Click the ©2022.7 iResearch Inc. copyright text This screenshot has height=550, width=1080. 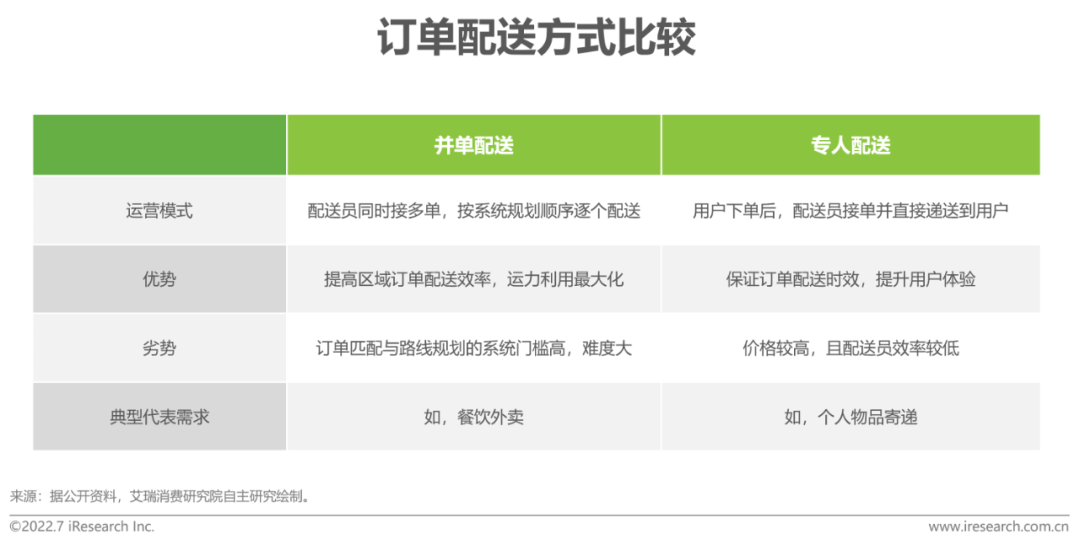82,527
